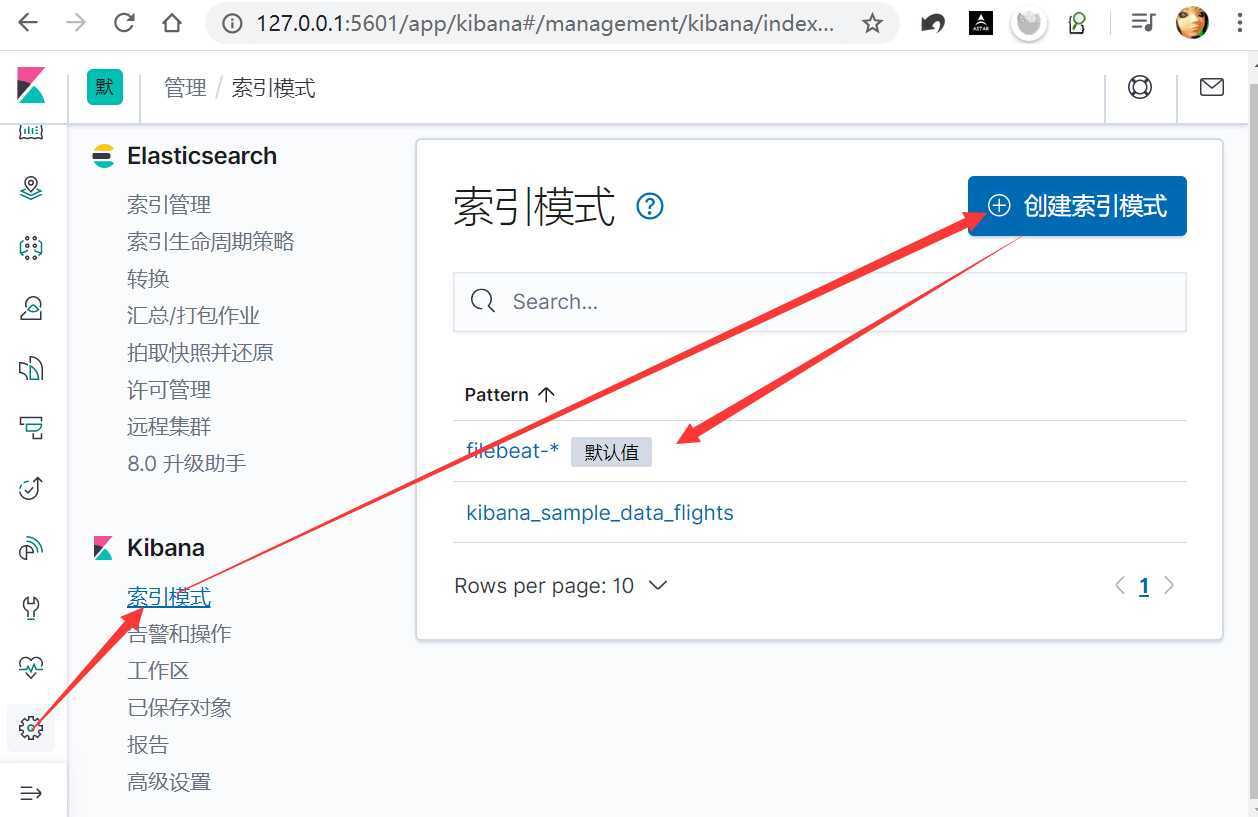Click the Kibana logo icon
Image resolution: width=1258 pixels, height=817 pixels.
(x=31, y=86)
